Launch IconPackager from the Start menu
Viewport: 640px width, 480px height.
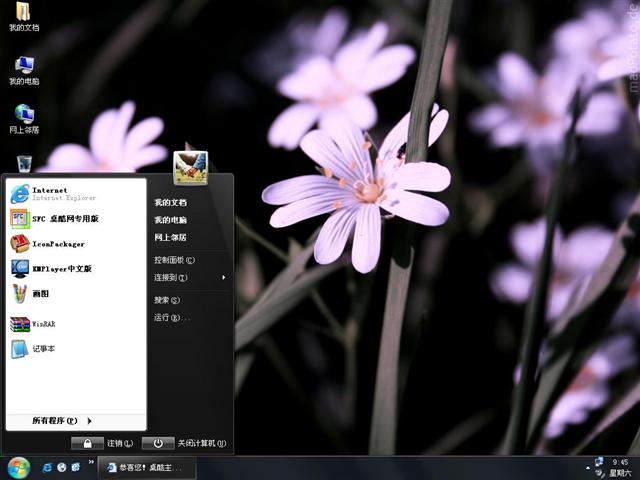76,244
